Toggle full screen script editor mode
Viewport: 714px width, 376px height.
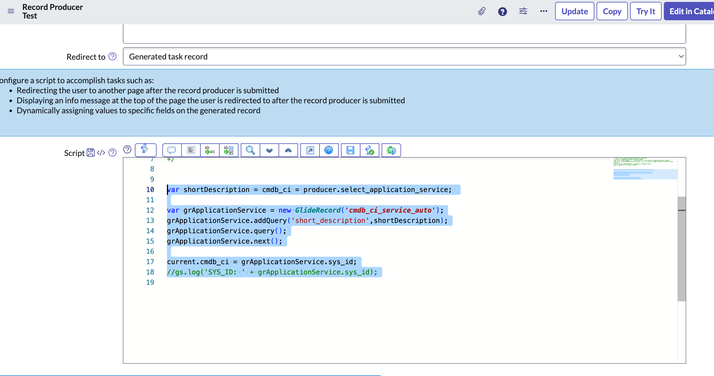(x=310, y=150)
